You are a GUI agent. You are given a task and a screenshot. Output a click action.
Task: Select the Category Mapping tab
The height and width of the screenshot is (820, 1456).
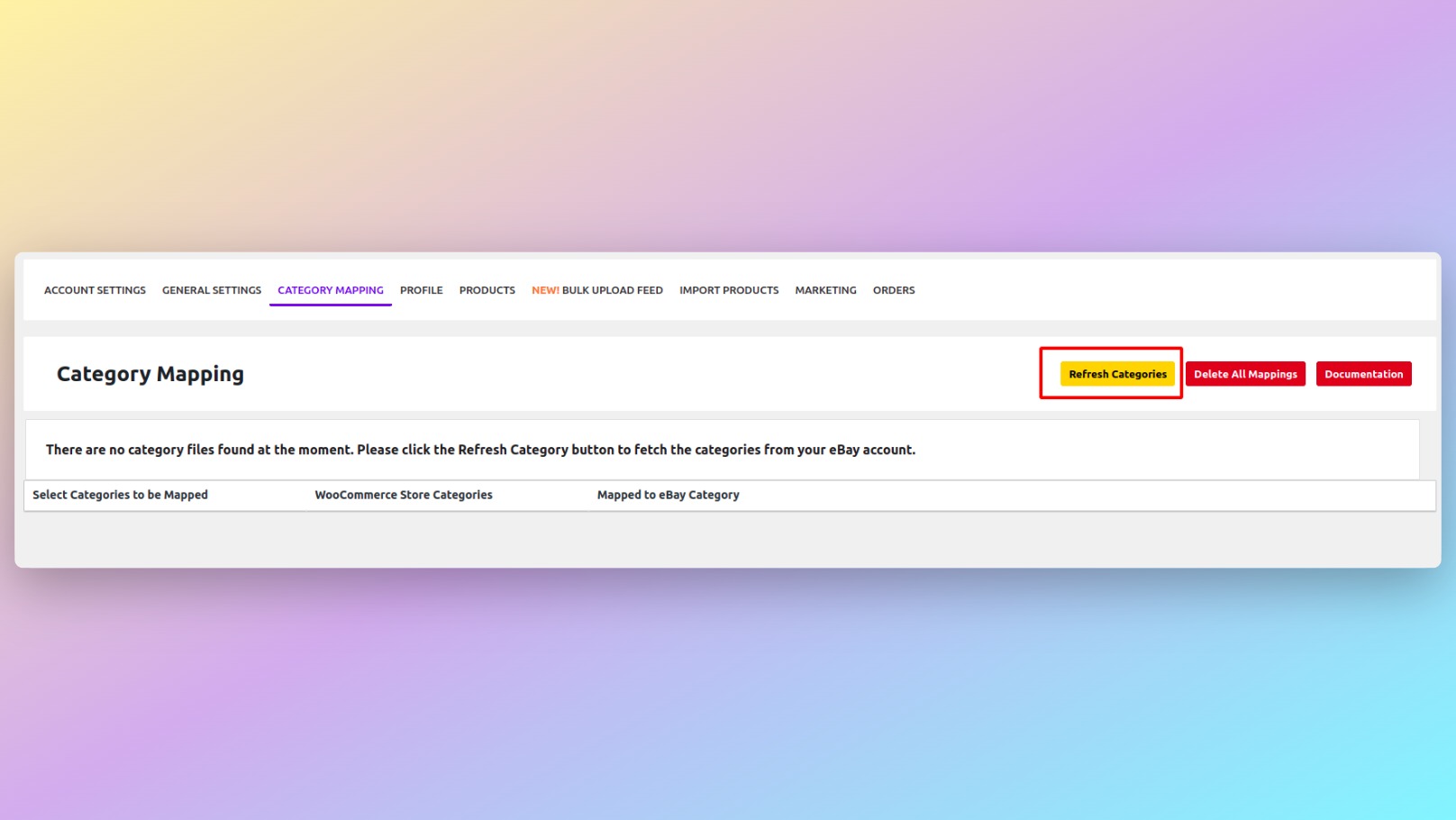[x=331, y=290]
